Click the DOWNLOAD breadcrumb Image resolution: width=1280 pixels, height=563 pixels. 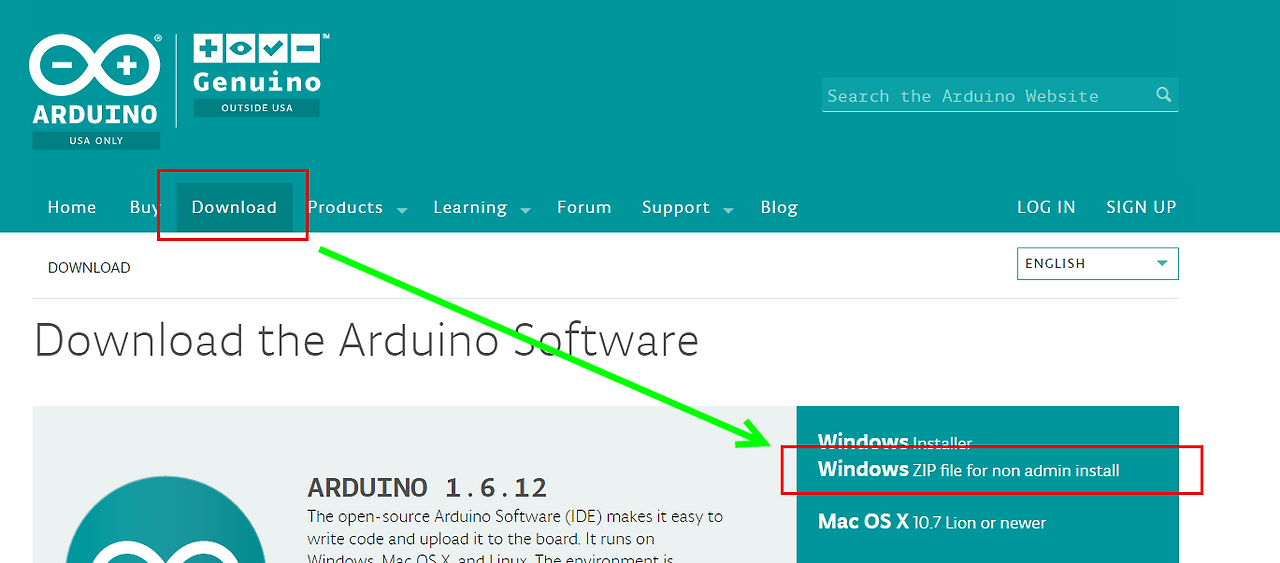coord(89,268)
